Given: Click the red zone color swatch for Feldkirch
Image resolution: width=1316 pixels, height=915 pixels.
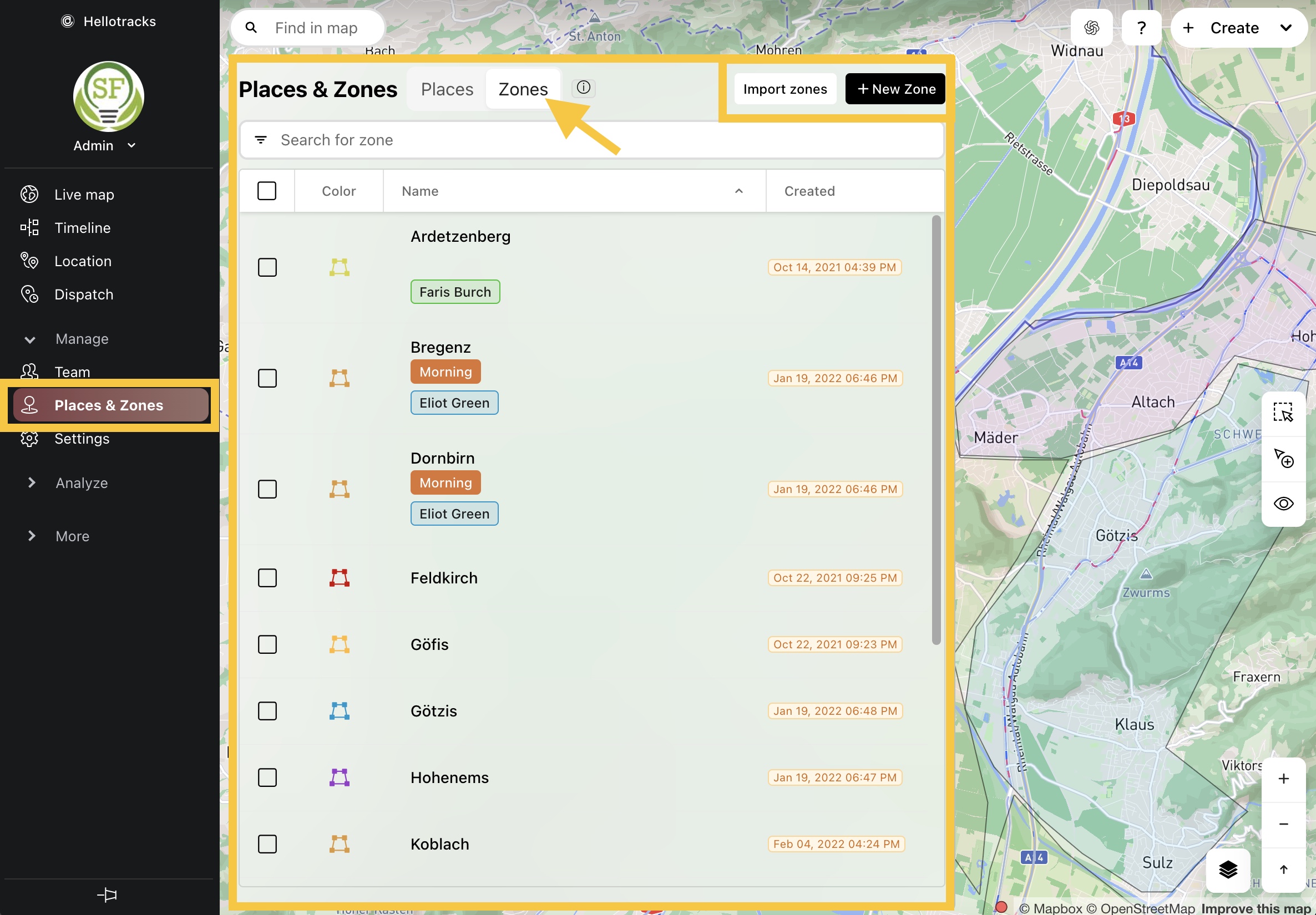Looking at the screenshot, I should coord(339,577).
